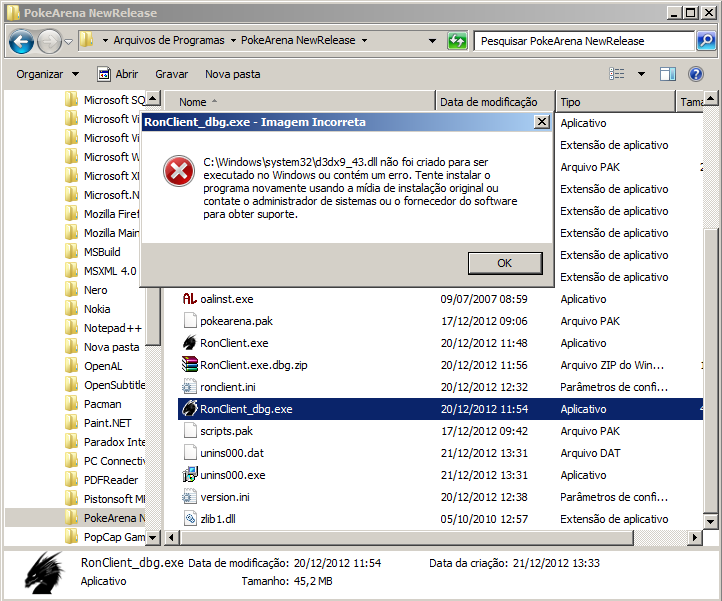Create a Nova pasta

point(233,74)
